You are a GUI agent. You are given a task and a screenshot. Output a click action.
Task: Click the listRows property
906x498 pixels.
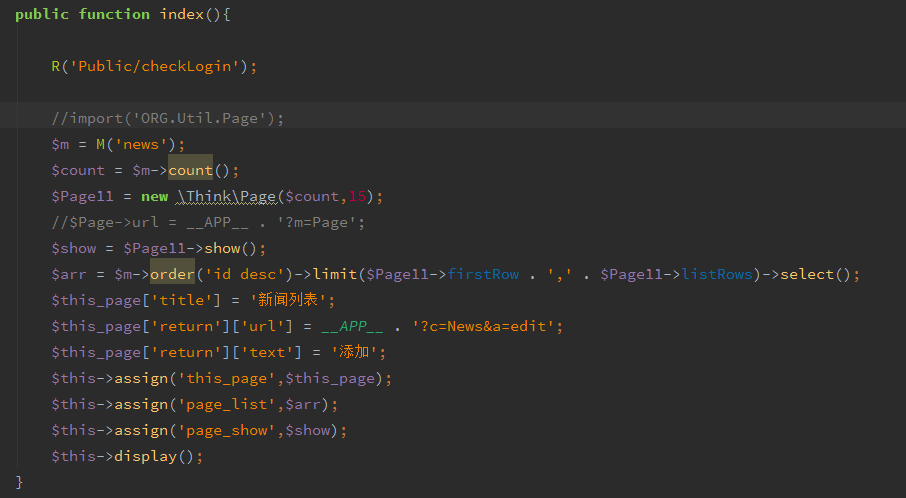click(717, 274)
